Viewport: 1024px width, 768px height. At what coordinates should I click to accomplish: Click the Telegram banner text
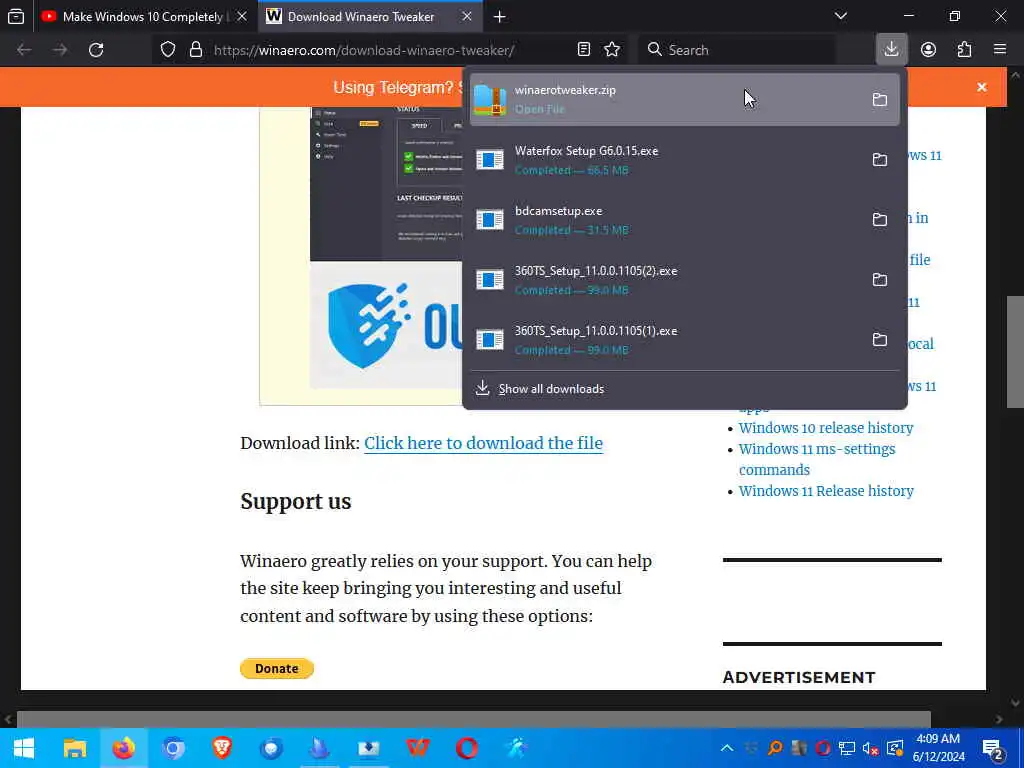tap(397, 87)
